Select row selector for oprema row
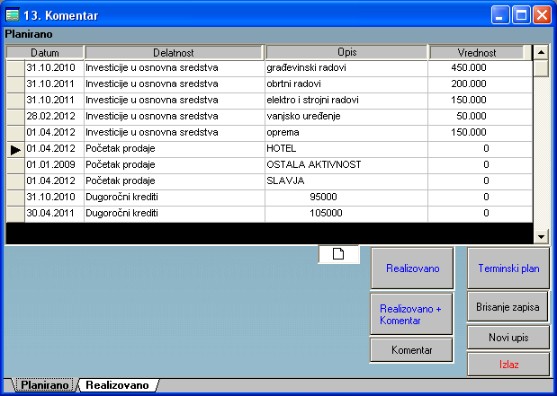The image size is (557, 396). point(15,133)
